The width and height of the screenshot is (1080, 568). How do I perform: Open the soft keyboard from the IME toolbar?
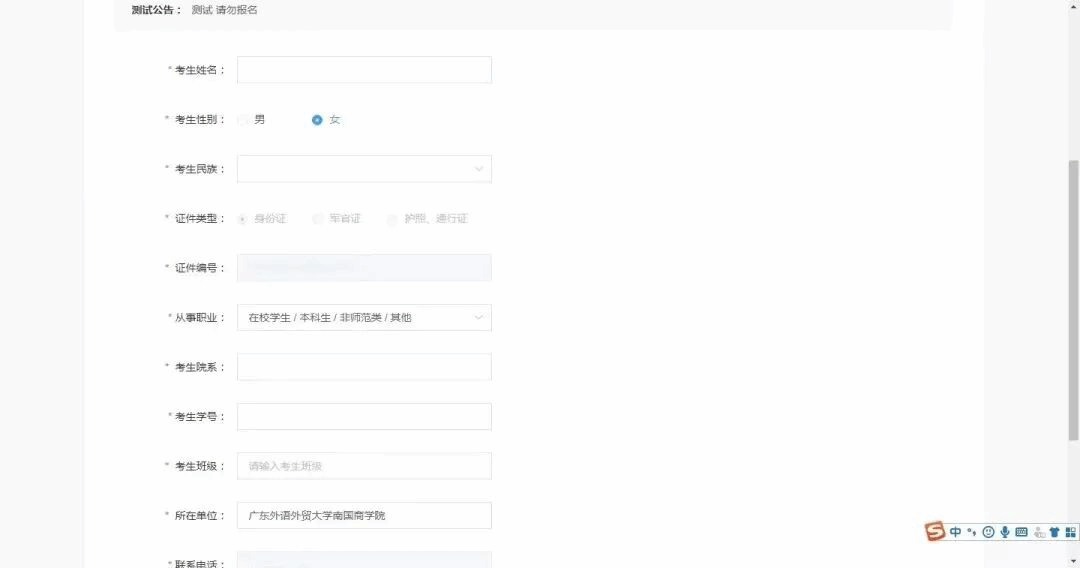1021,532
